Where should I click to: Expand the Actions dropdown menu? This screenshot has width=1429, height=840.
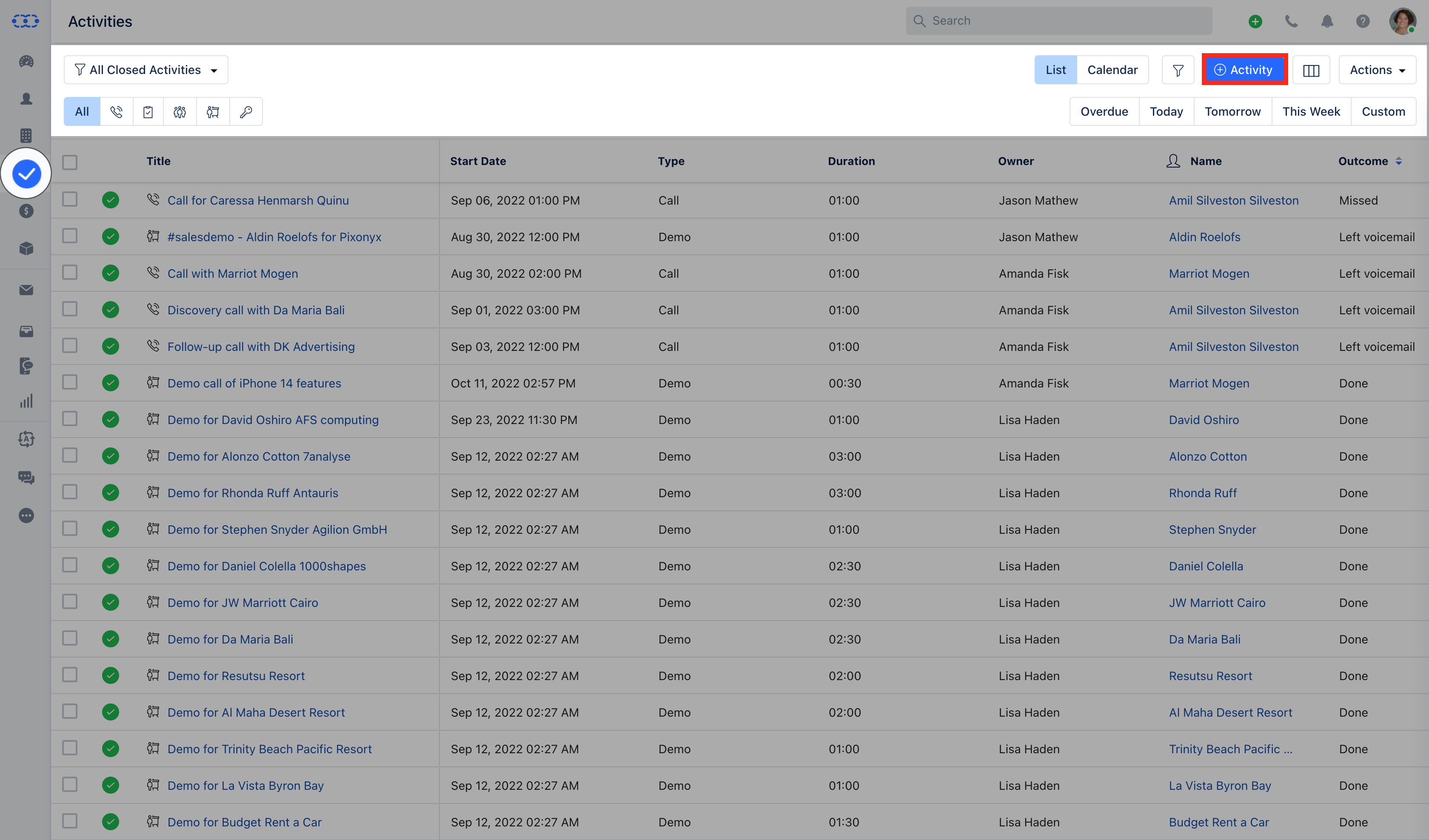(1377, 70)
